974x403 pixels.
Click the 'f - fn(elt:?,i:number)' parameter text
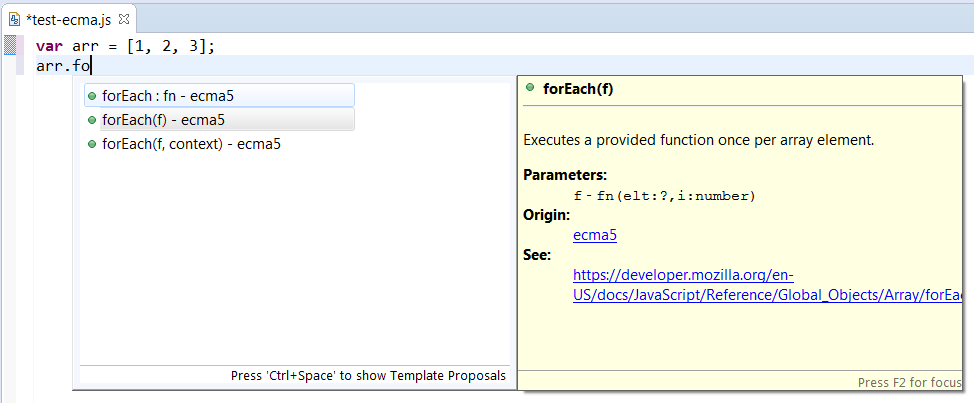click(665, 197)
